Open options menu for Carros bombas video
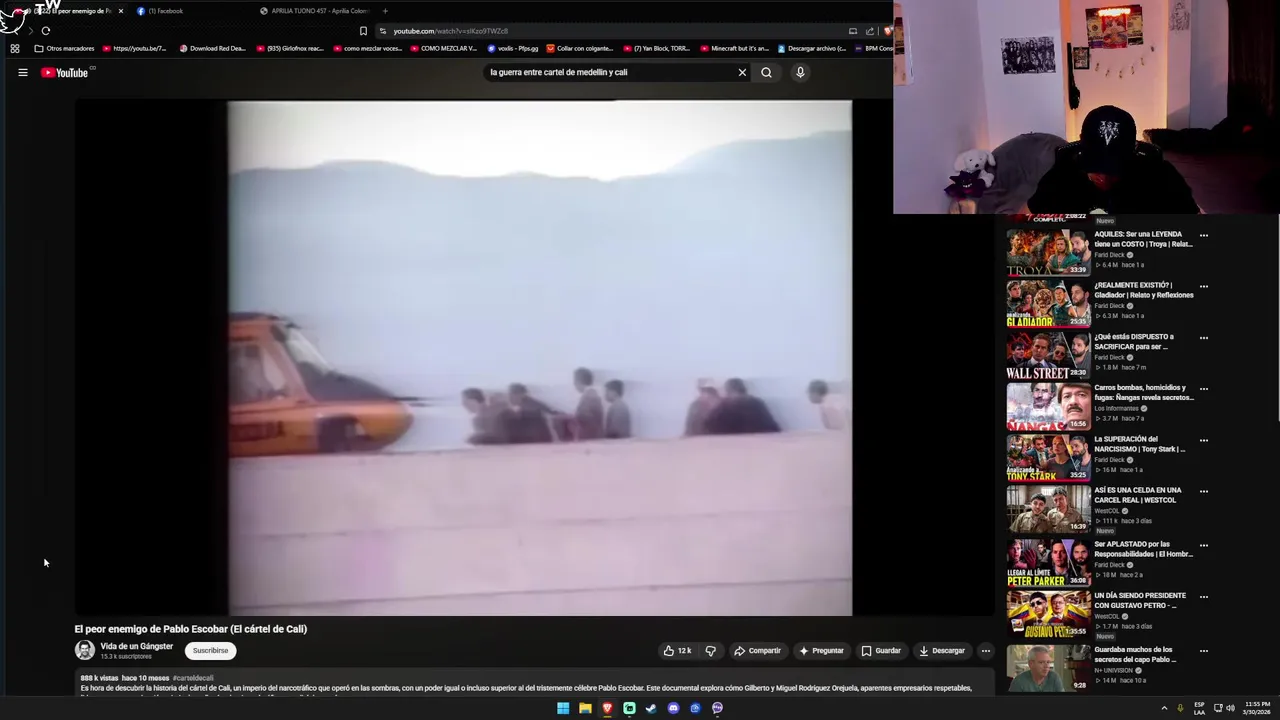The image size is (1280, 720). pos(1204,389)
